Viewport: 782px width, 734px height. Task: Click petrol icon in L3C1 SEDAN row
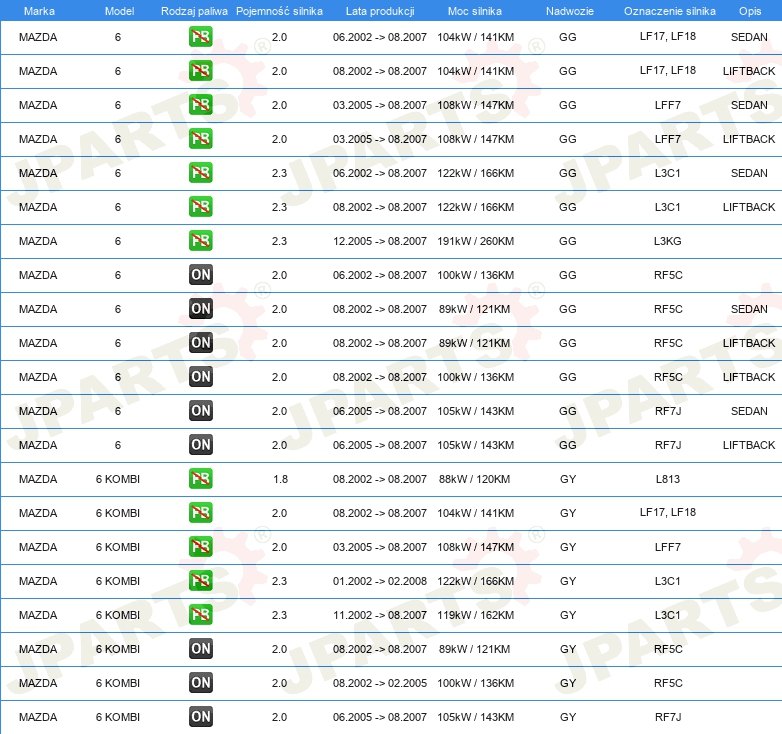tap(200, 173)
